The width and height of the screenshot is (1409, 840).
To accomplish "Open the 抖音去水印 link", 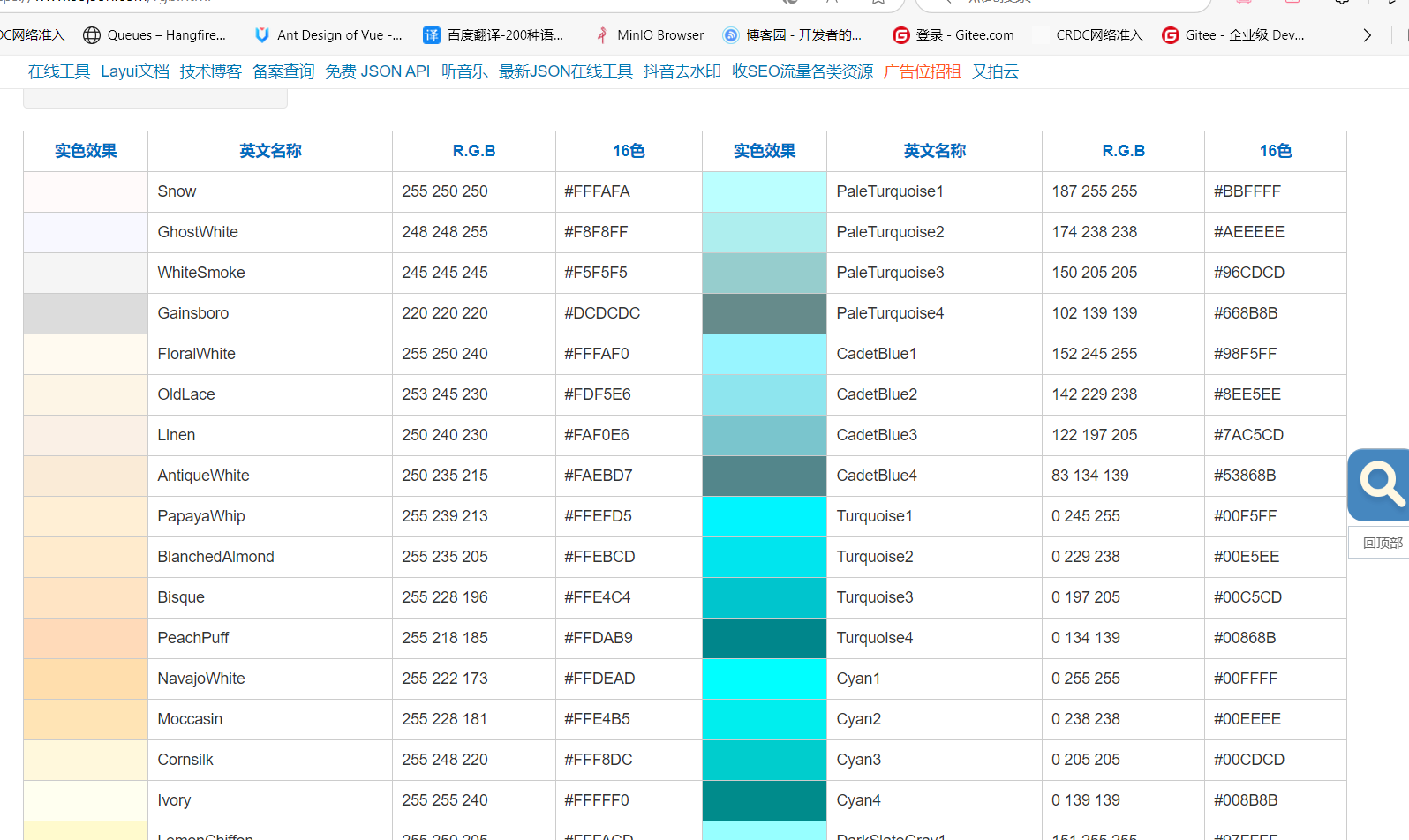I will (x=682, y=71).
